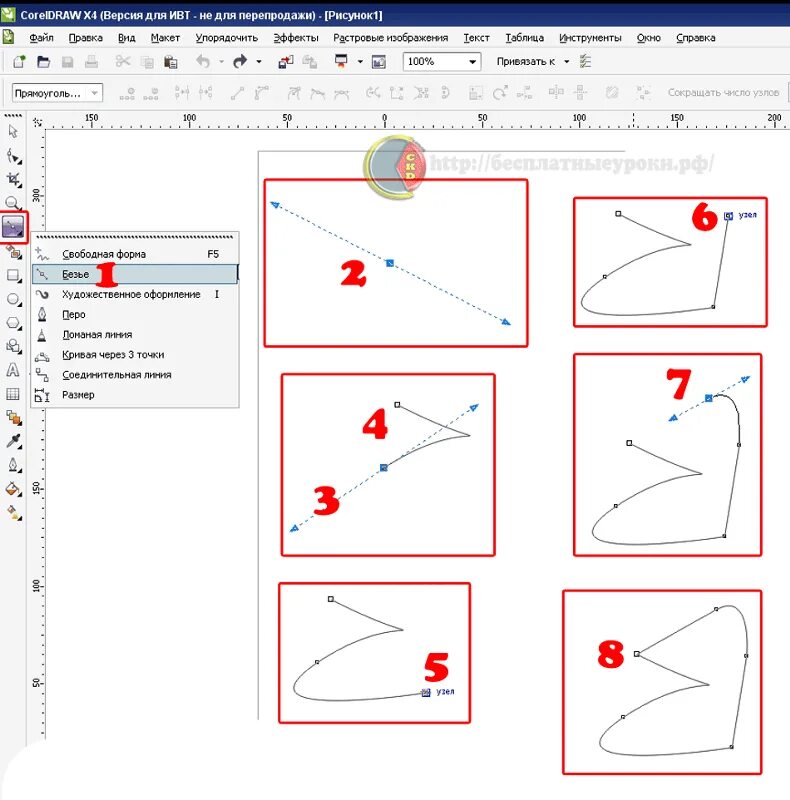Select the Pick arrow tool
Image resolution: width=790 pixels, height=800 pixels.
(13, 132)
